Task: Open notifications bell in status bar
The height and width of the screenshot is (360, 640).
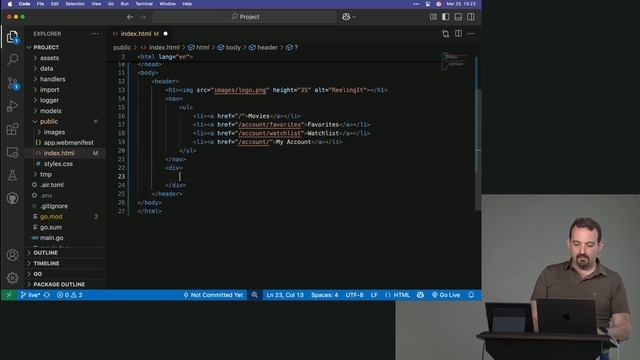Action: (x=471, y=295)
